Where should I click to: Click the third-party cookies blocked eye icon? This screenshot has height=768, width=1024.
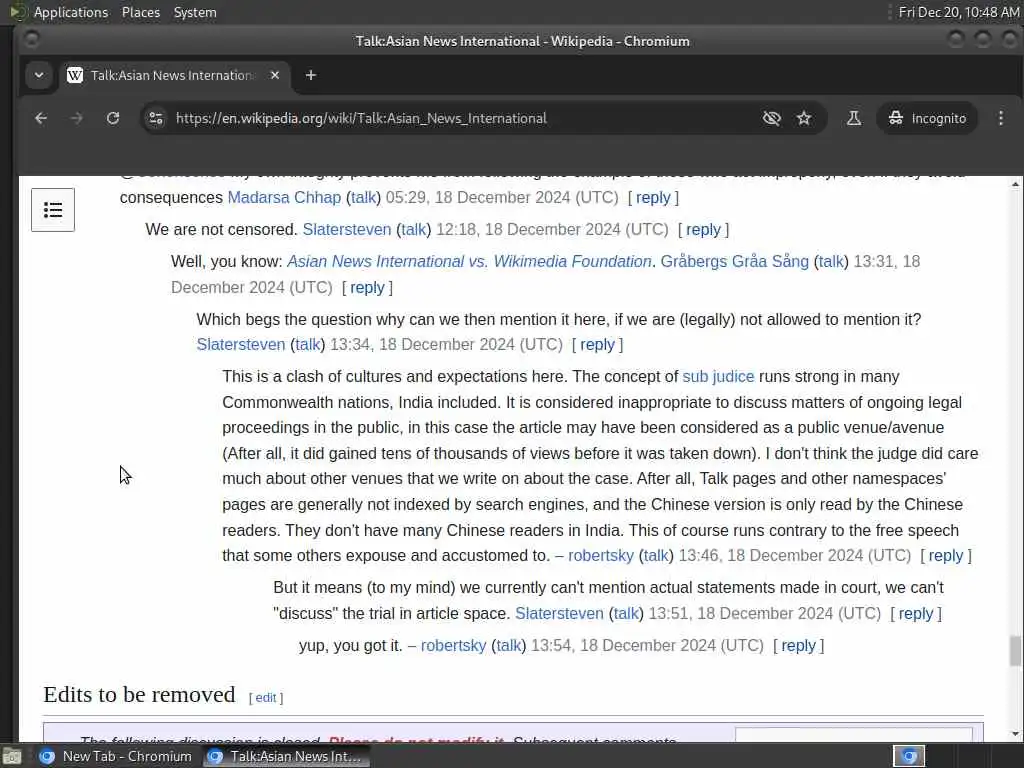click(x=771, y=118)
